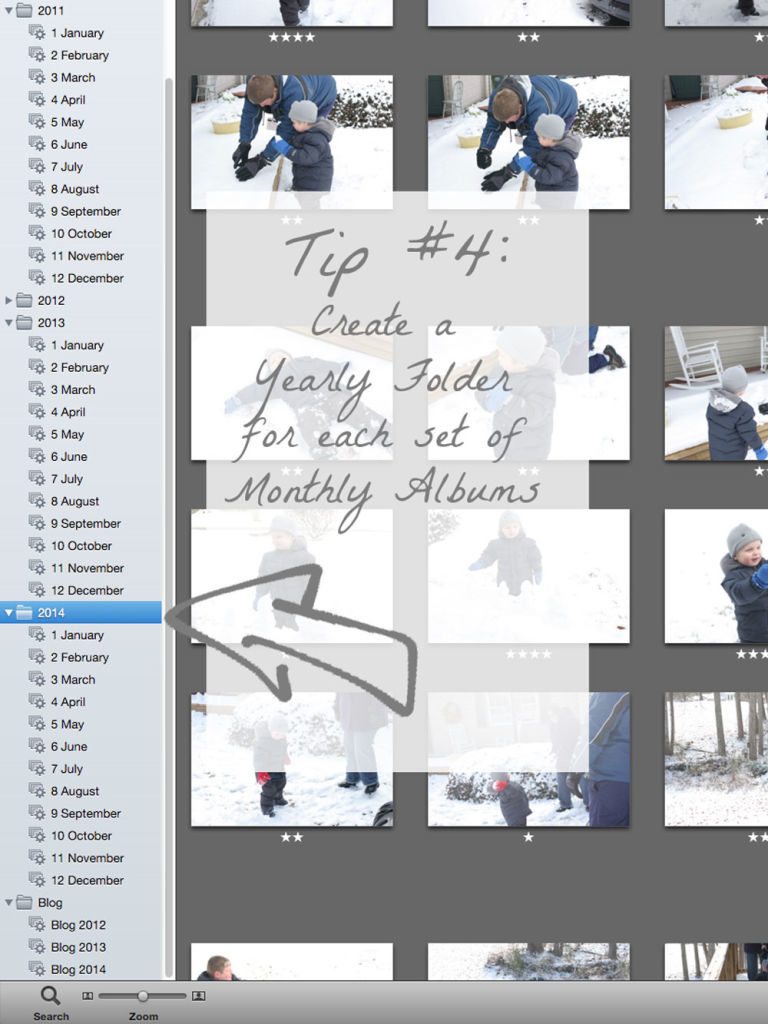Open 6 June under the 2014 folder
The height and width of the screenshot is (1024, 768).
coord(69,746)
